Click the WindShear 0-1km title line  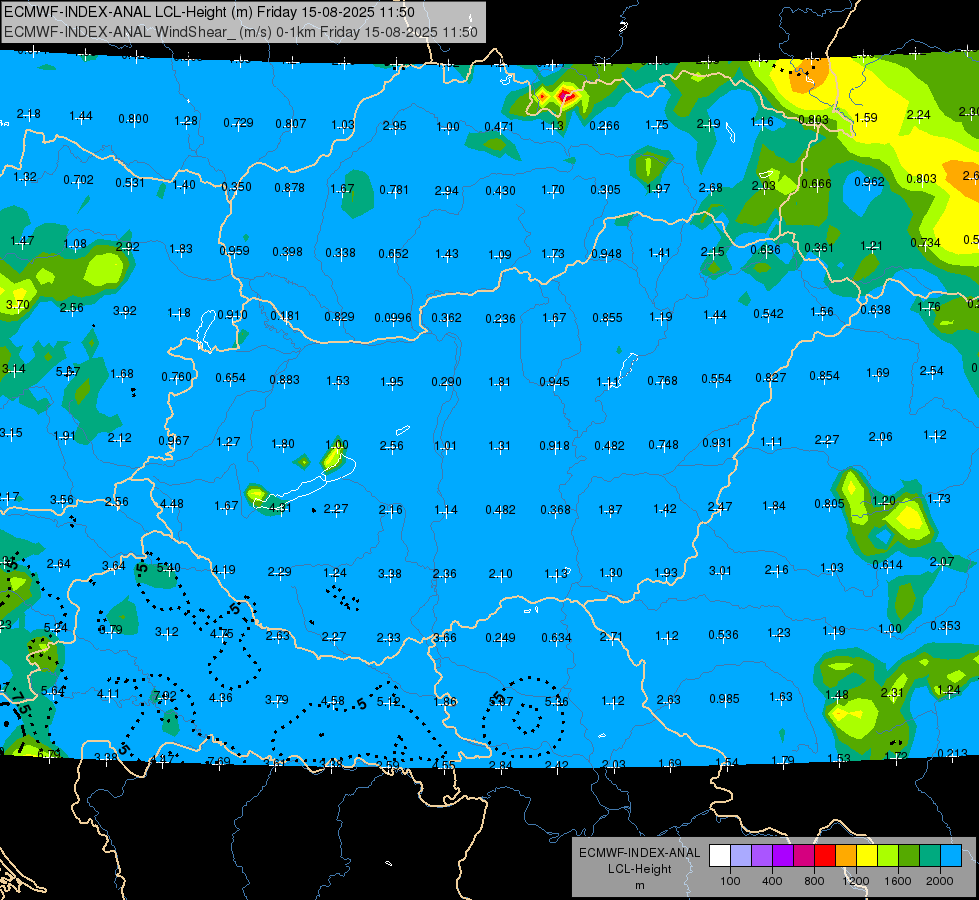click(x=240, y=32)
